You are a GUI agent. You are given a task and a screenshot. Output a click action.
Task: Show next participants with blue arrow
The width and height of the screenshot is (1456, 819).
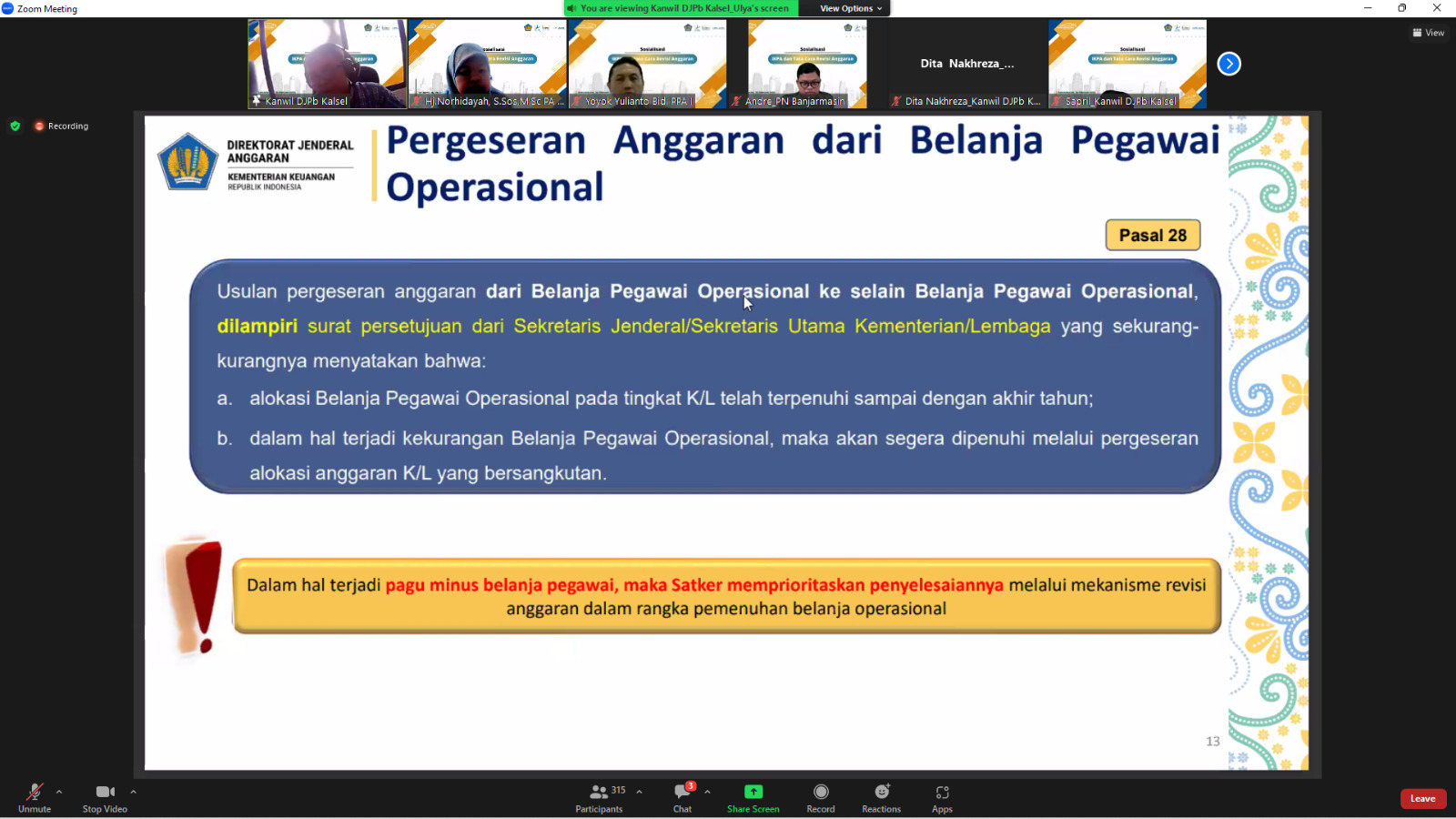1228,64
